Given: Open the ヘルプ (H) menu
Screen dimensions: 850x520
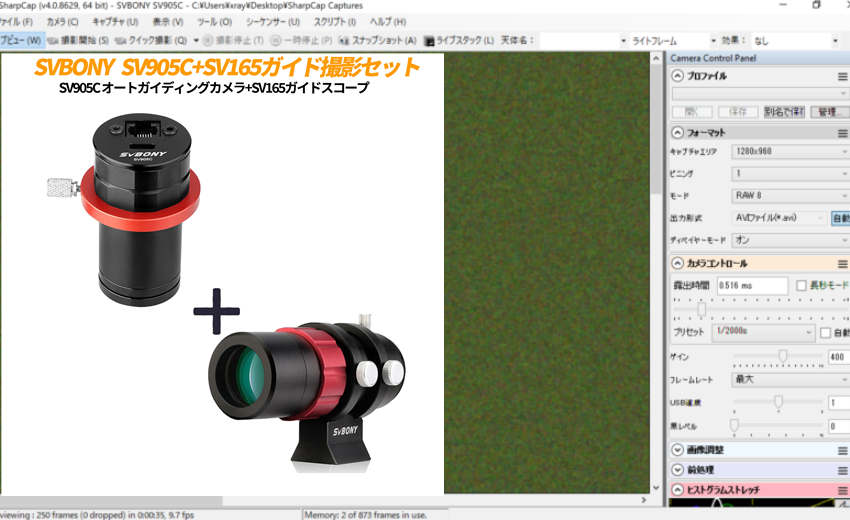Looking at the screenshot, I should coord(388,22).
